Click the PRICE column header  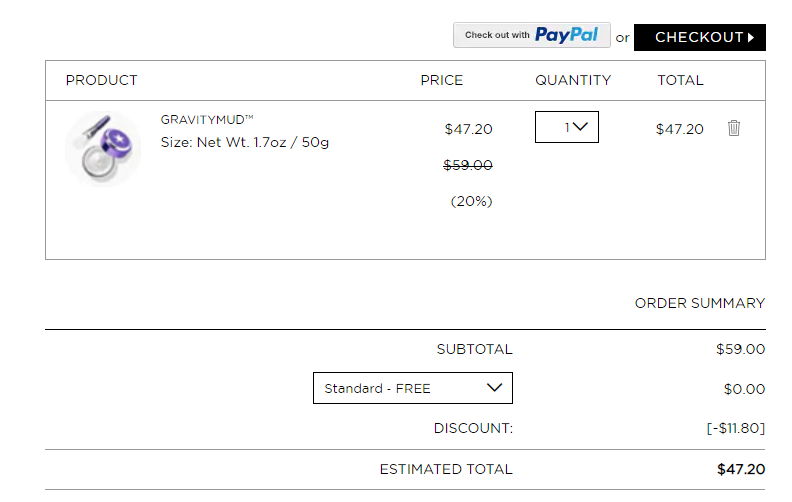(x=441, y=80)
